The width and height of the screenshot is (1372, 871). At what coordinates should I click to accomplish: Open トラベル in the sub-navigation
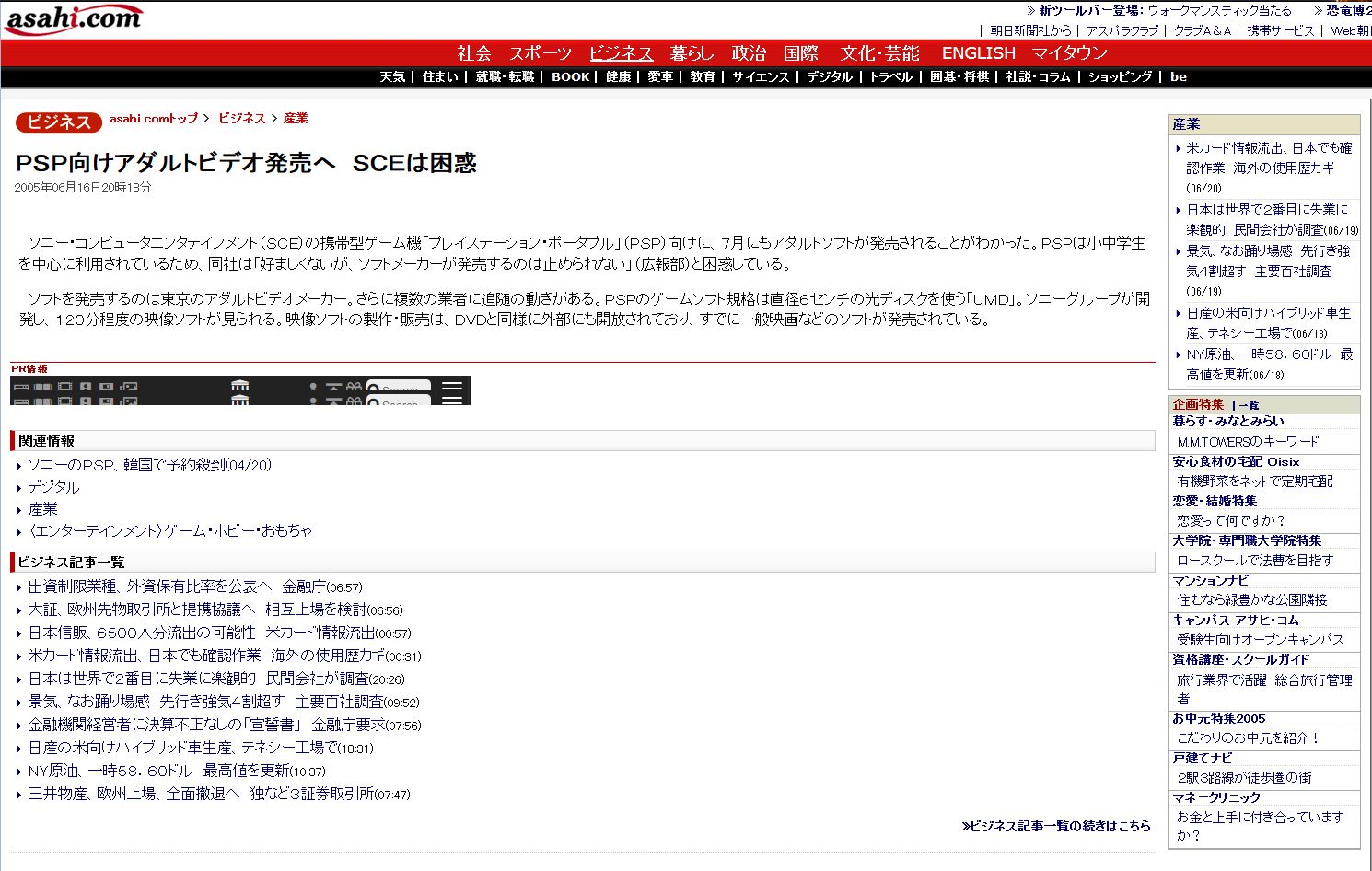(x=890, y=77)
